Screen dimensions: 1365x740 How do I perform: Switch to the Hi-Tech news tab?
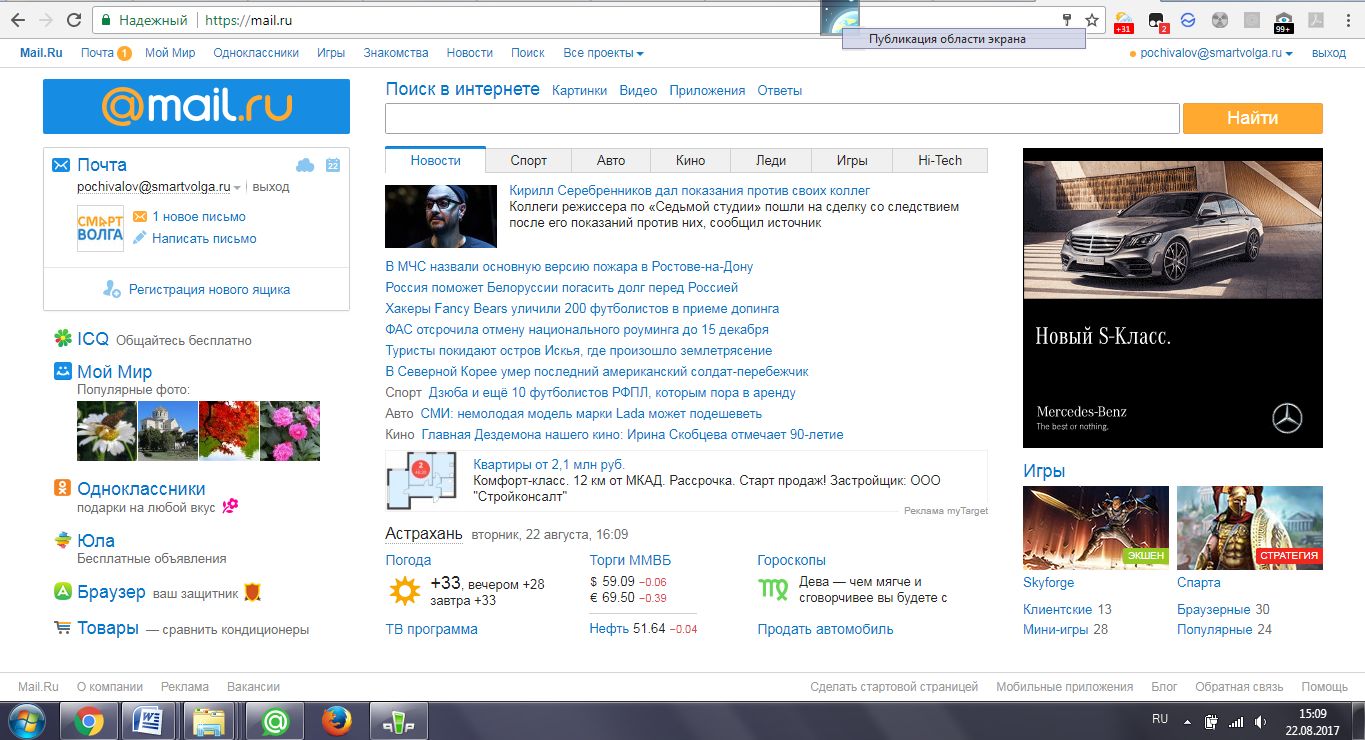click(940, 160)
